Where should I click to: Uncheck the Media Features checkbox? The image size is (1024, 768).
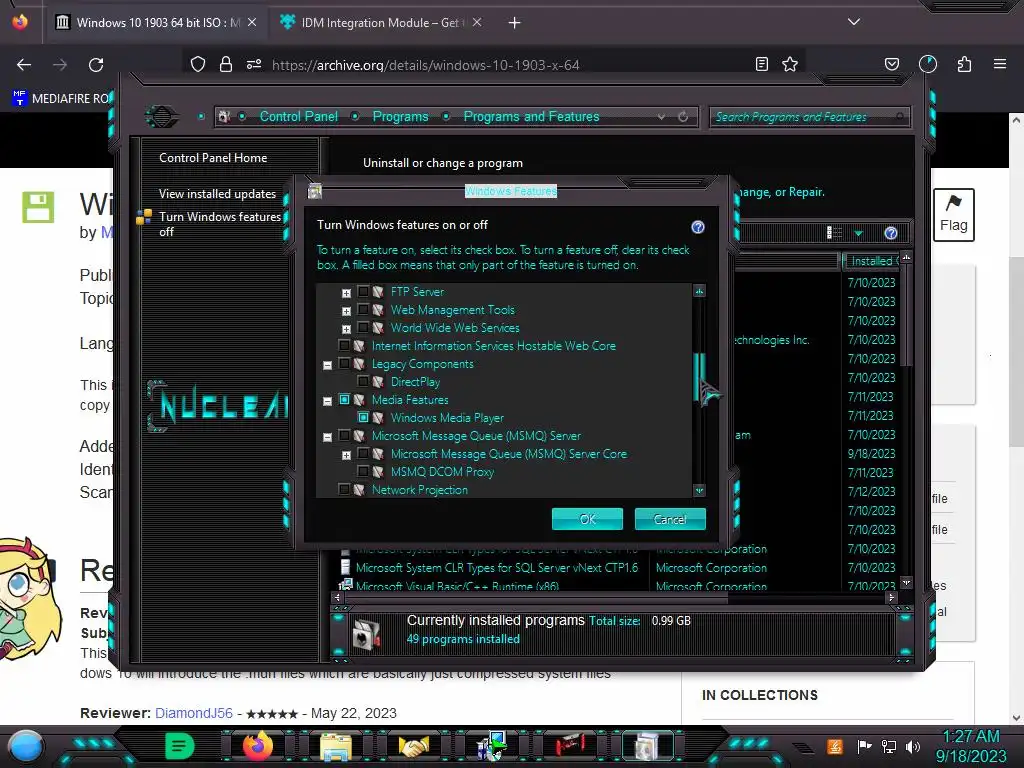click(344, 400)
